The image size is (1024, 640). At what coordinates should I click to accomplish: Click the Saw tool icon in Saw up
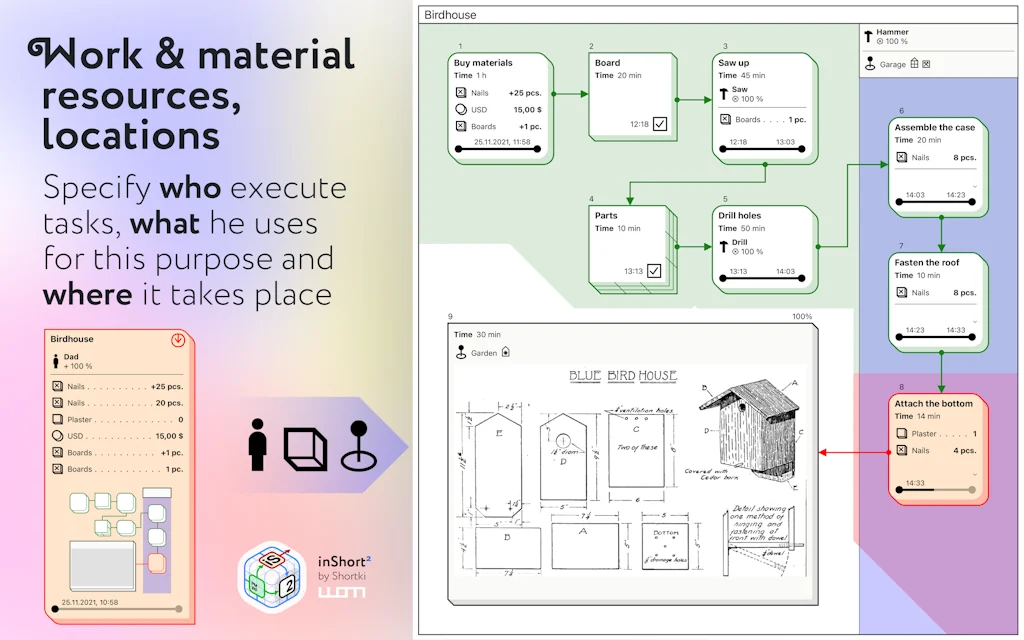click(724, 94)
